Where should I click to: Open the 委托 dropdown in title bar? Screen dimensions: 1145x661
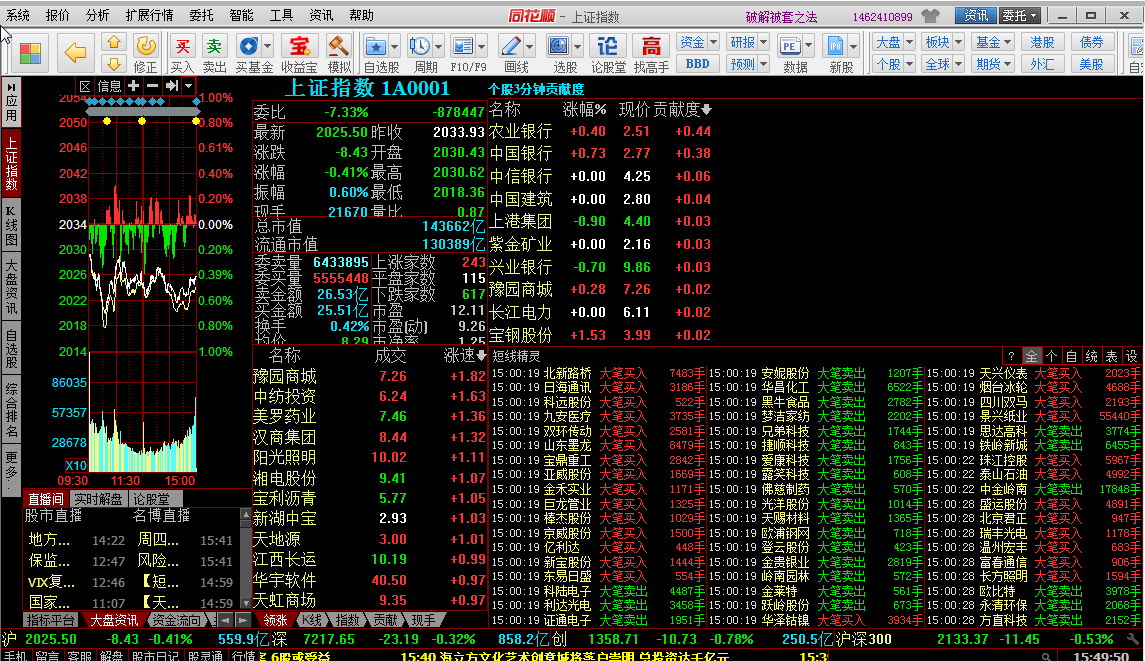1020,16
